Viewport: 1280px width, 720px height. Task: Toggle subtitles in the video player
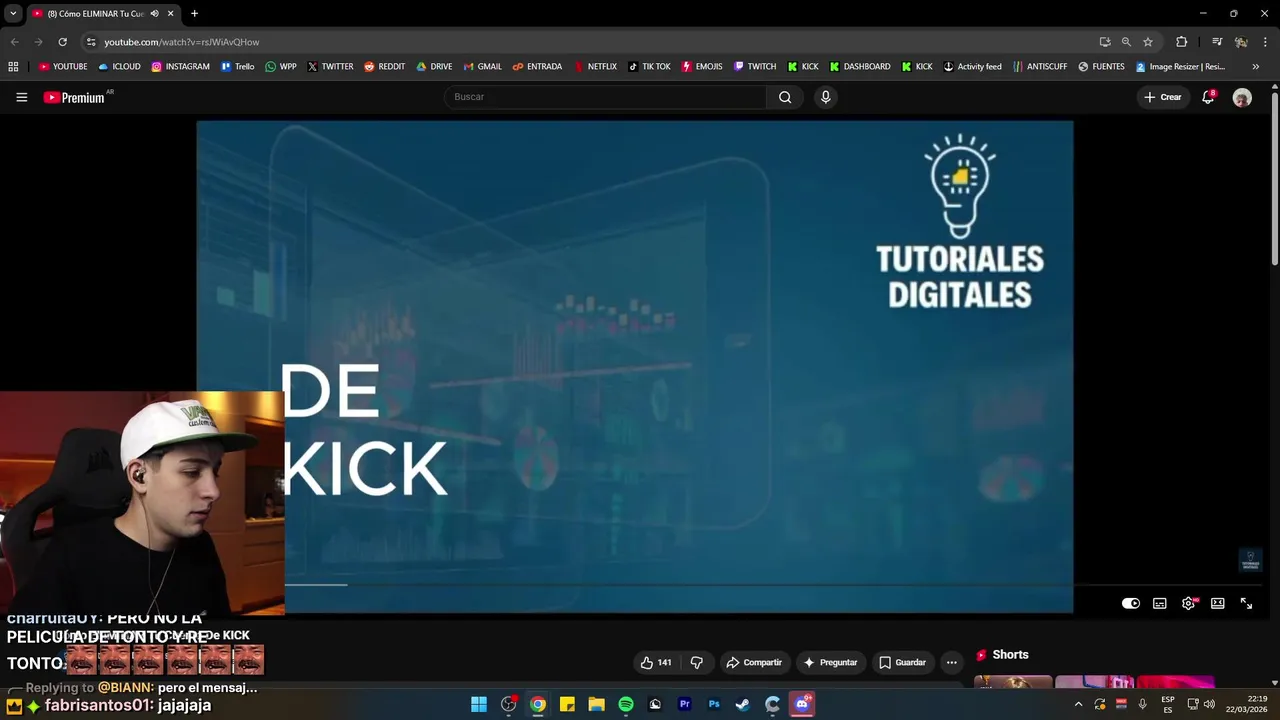point(1160,603)
